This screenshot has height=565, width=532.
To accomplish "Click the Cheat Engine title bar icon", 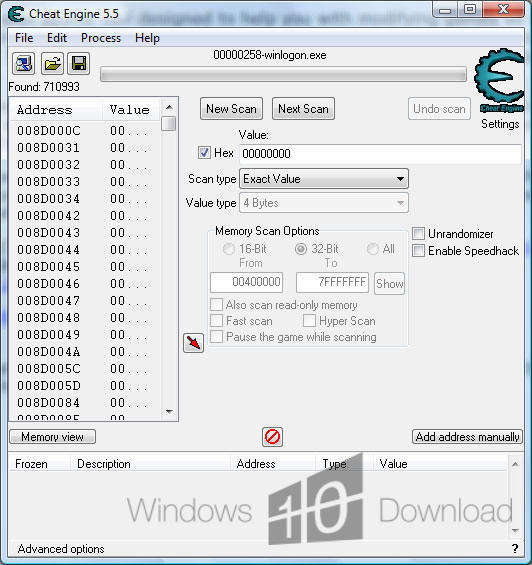I will click(16, 14).
